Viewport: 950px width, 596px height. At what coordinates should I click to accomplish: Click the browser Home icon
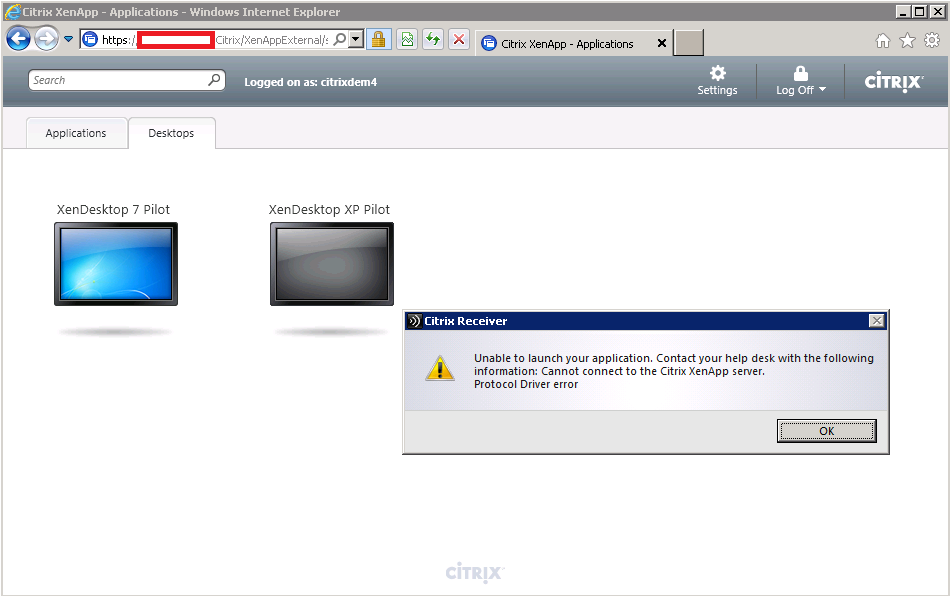tap(883, 41)
